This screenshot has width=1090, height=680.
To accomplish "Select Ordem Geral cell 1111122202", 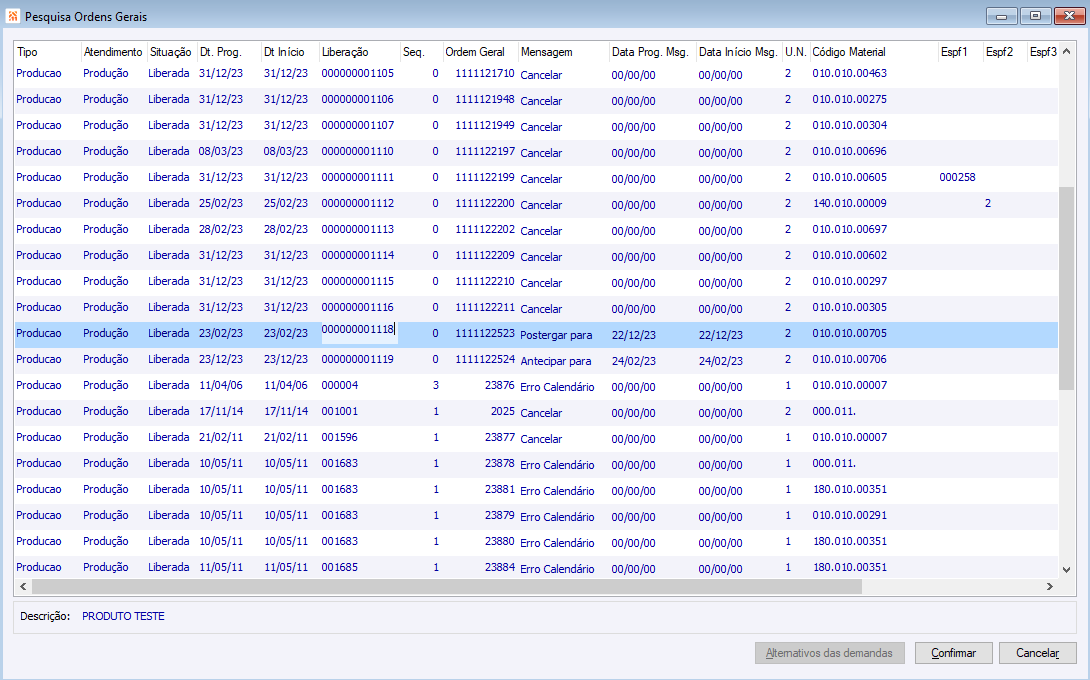I will coord(485,229).
